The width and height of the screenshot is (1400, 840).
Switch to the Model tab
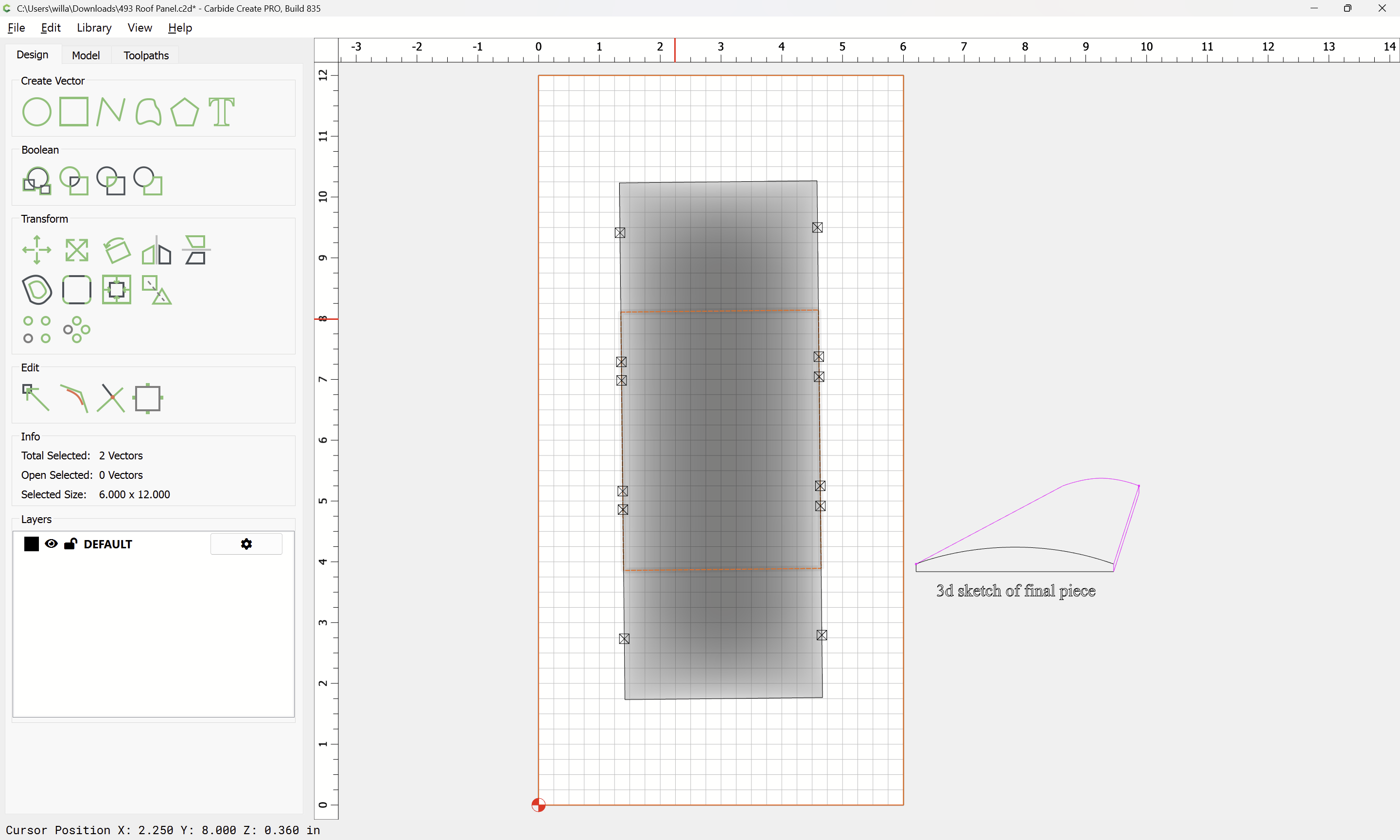[x=86, y=55]
